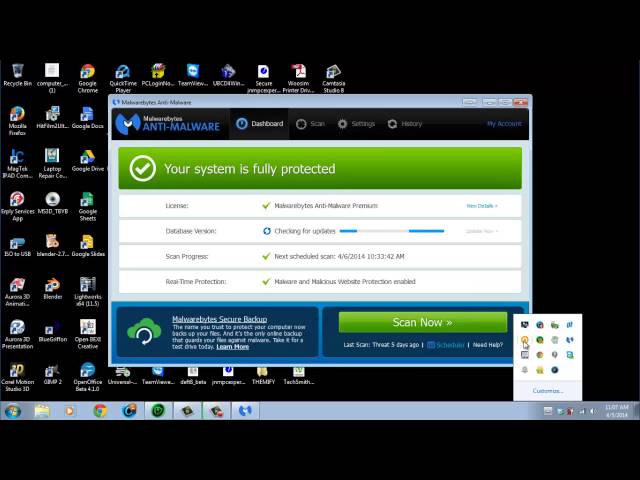Image resolution: width=640 pixels, height=480 pixels.
Task: Open the My Account link
Action: [x=504, y=124]
